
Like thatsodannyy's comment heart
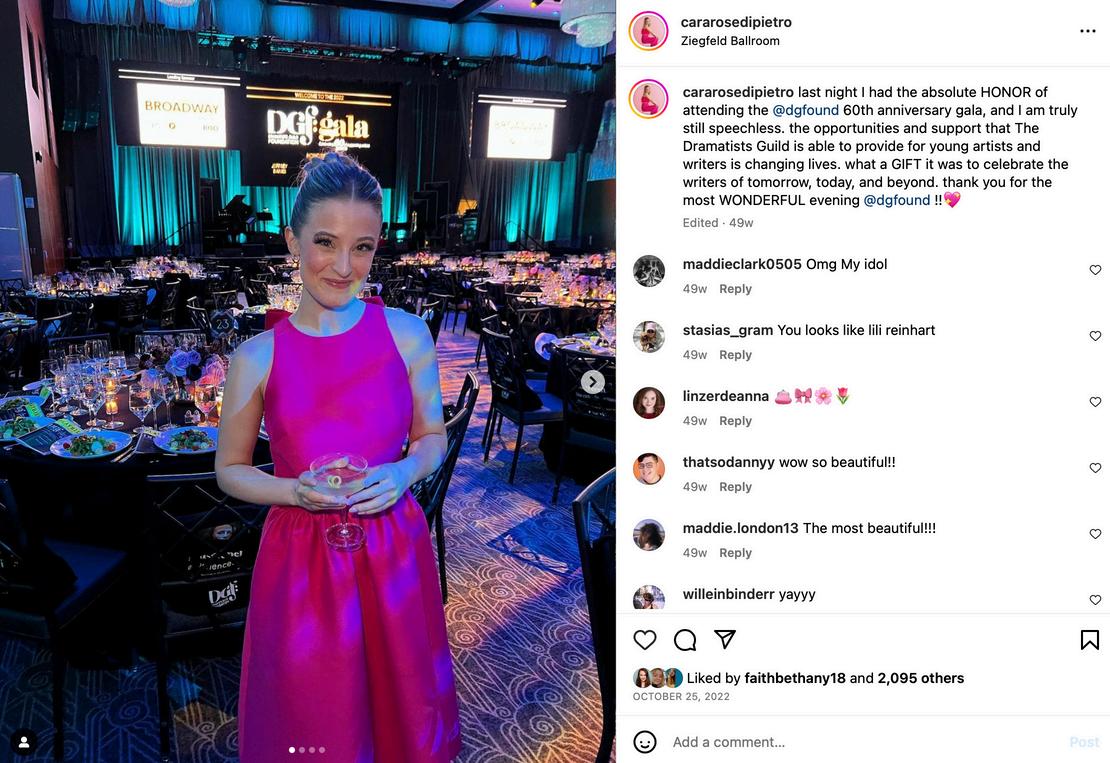click(x=1095, y=468)
